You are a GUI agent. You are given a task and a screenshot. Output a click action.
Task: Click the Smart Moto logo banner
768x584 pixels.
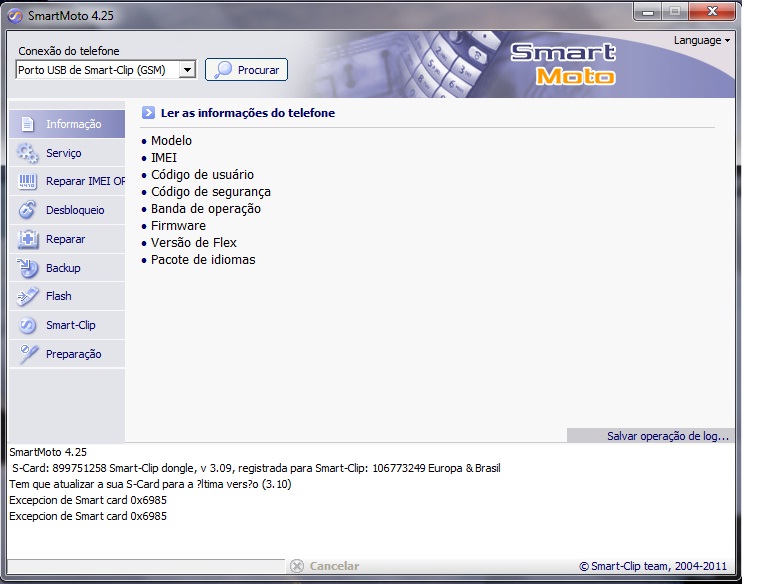563,64
